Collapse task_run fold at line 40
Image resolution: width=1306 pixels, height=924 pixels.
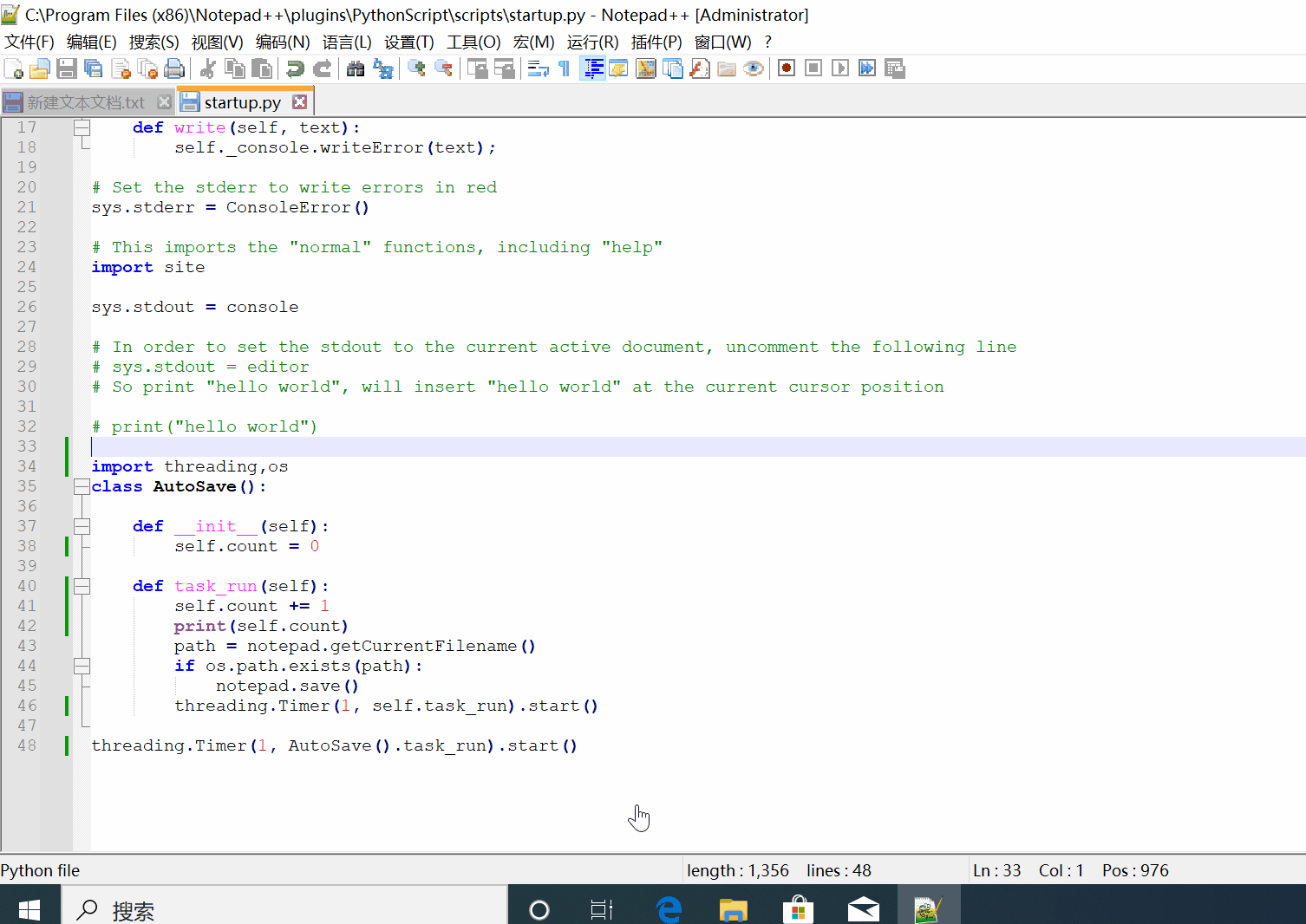point(82,586)
